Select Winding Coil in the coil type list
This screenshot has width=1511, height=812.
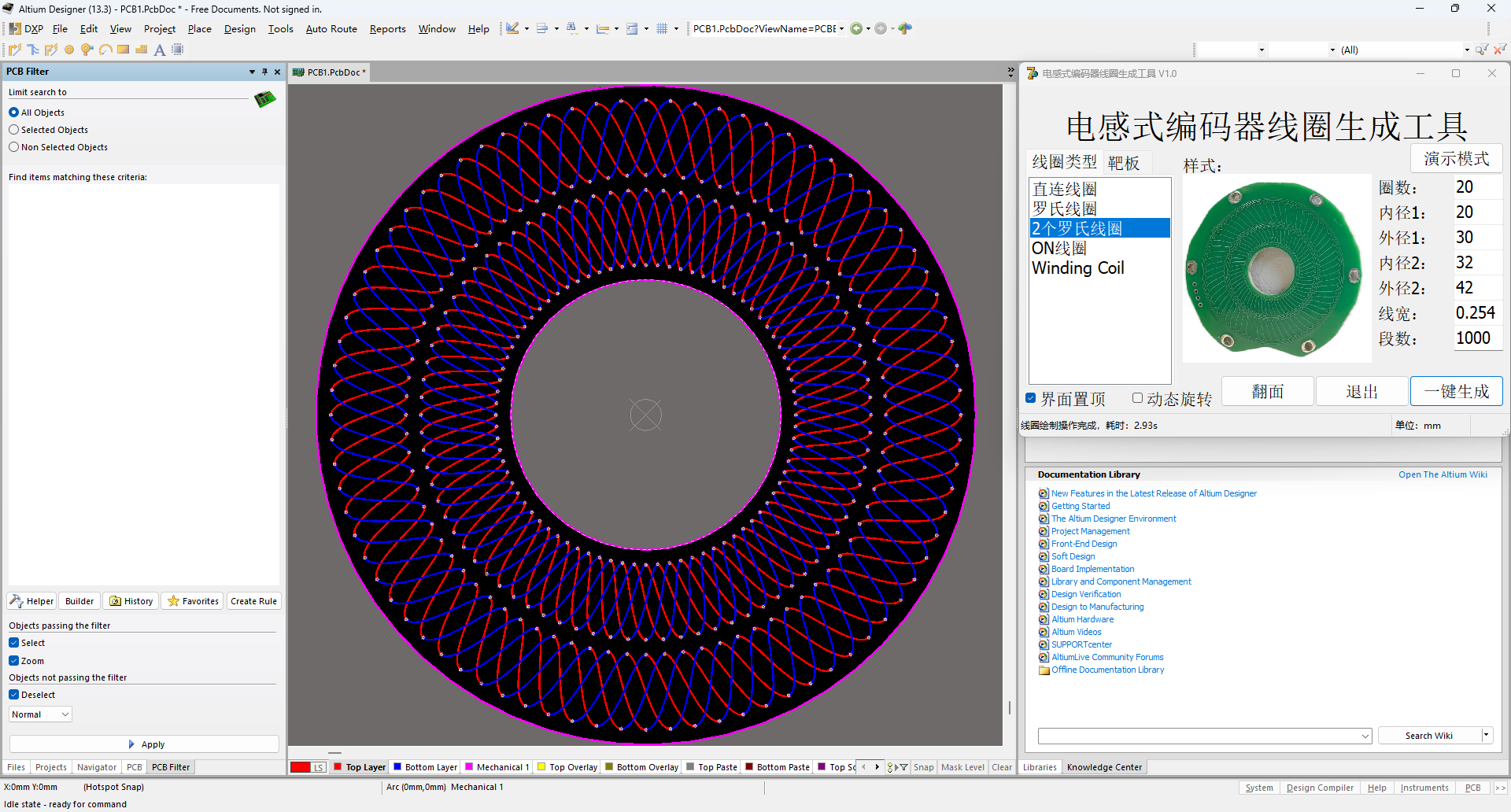[1077, 268]
